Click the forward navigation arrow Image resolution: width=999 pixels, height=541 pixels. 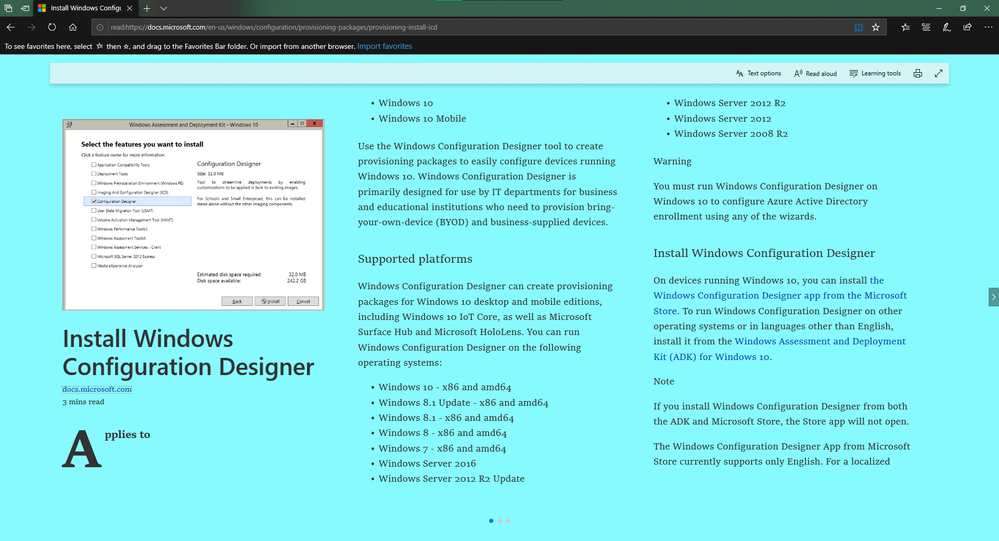click(31, 27)
